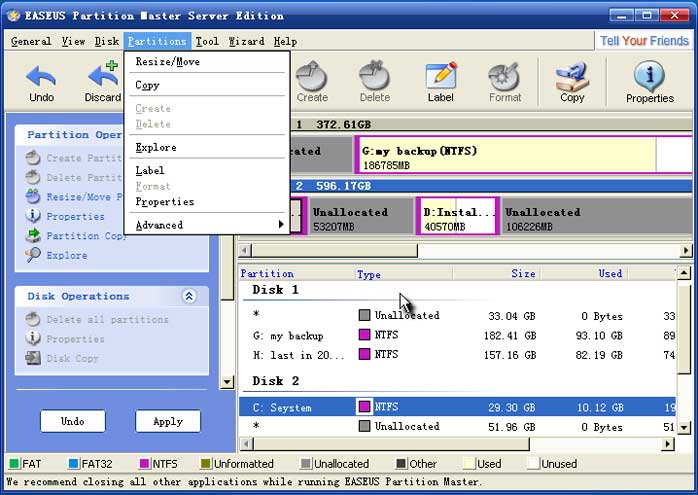Click Delete all partitions icon
Image resolution: width=698 pixels, height=495 pixels.
click(33, 319)
